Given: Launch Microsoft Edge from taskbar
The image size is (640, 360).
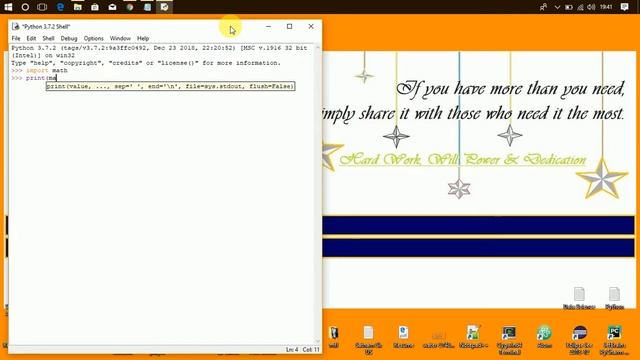Looking at the screenshot, I should [x=60, y=7].
